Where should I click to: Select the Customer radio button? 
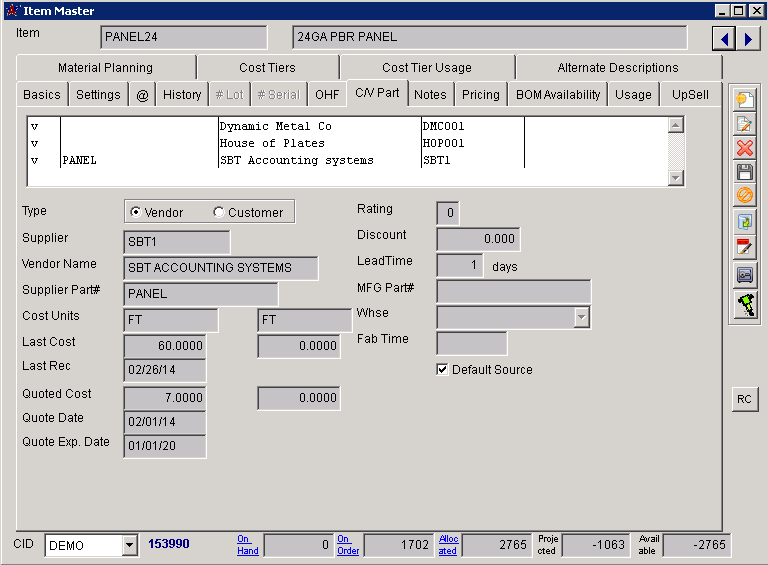(219, 212)
